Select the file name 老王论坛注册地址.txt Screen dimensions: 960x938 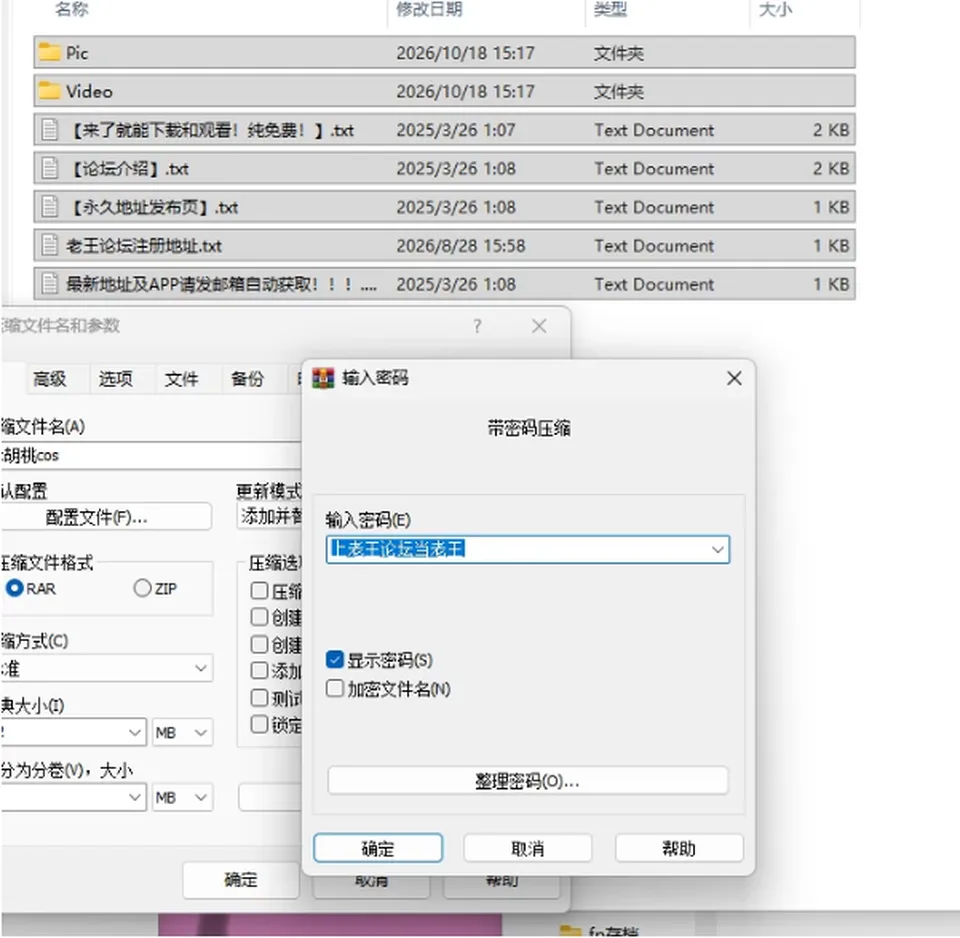coord(144,246)
